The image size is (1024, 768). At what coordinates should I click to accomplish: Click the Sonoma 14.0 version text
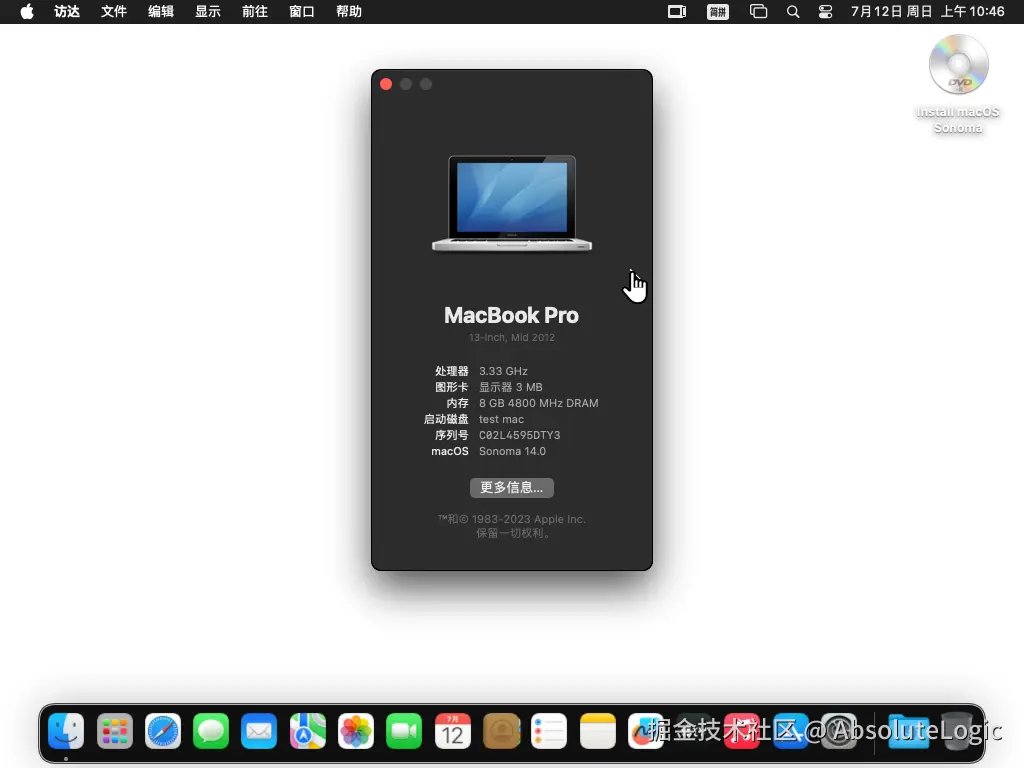[x=512, y=451]
